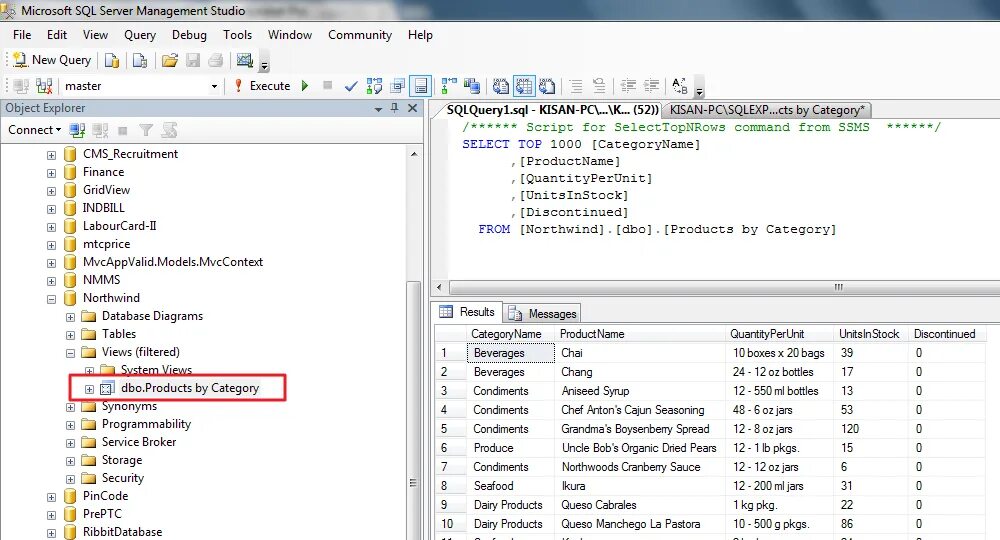Select the Security folder under Northwind
Viewport: 1000px width, 540px height.
click(122, 478)
